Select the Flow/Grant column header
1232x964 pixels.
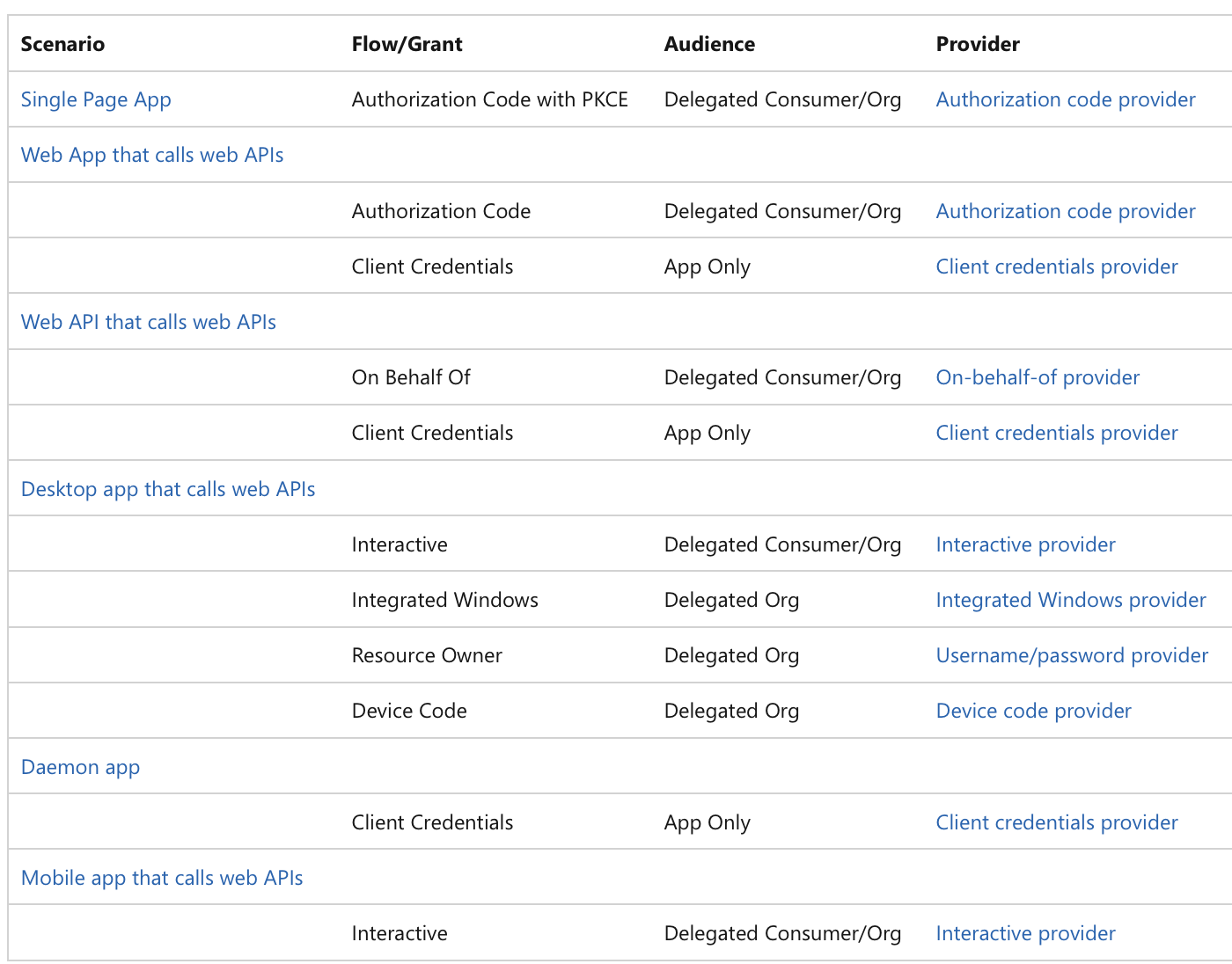click(407, 44)
